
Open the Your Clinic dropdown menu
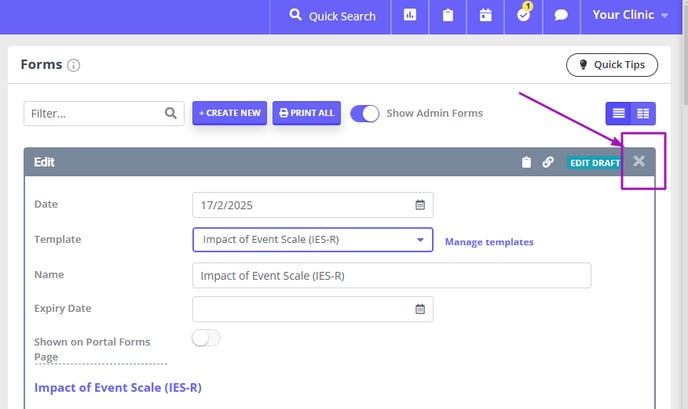[630, 15]
